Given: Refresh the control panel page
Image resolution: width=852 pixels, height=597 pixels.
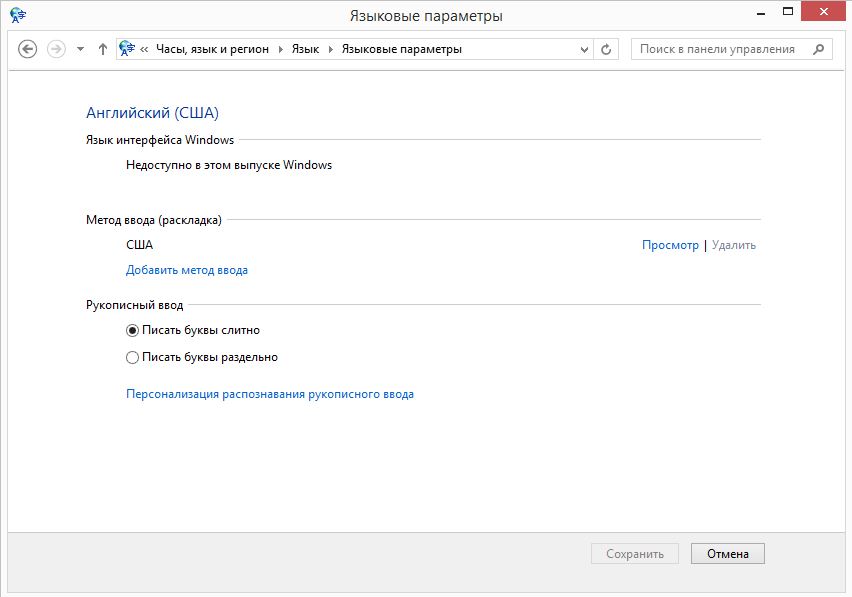Looking at the screenshot, I should point(607,49).
